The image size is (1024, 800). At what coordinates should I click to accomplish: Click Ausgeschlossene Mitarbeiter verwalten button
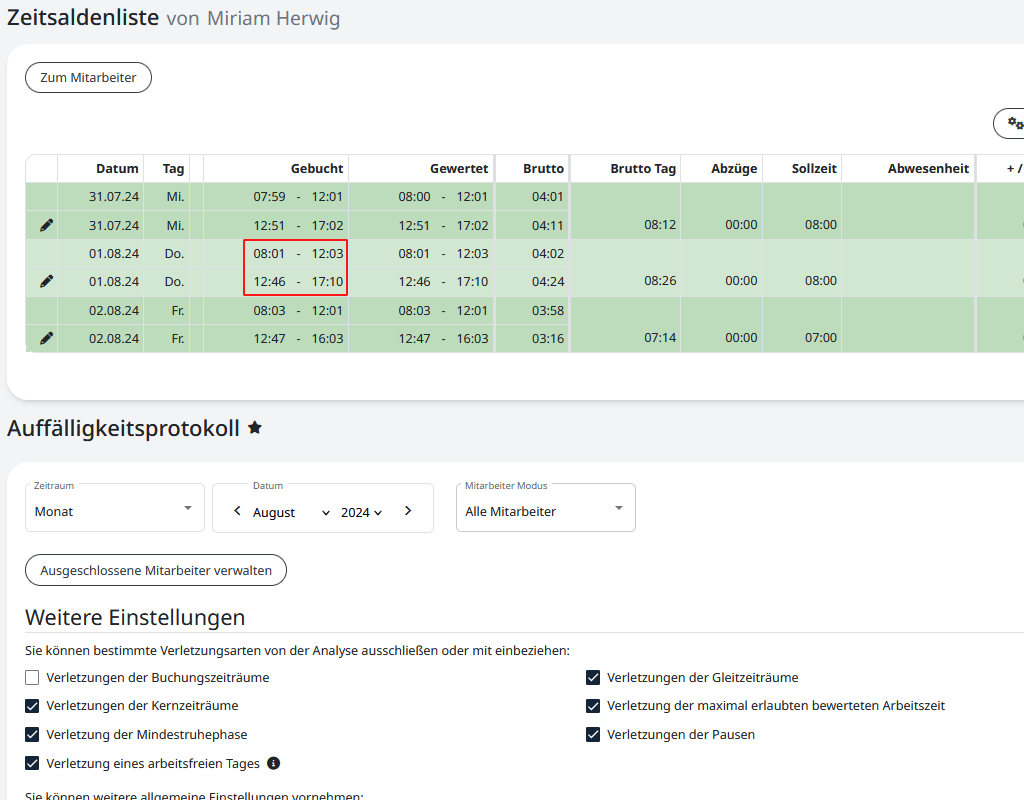156,570
